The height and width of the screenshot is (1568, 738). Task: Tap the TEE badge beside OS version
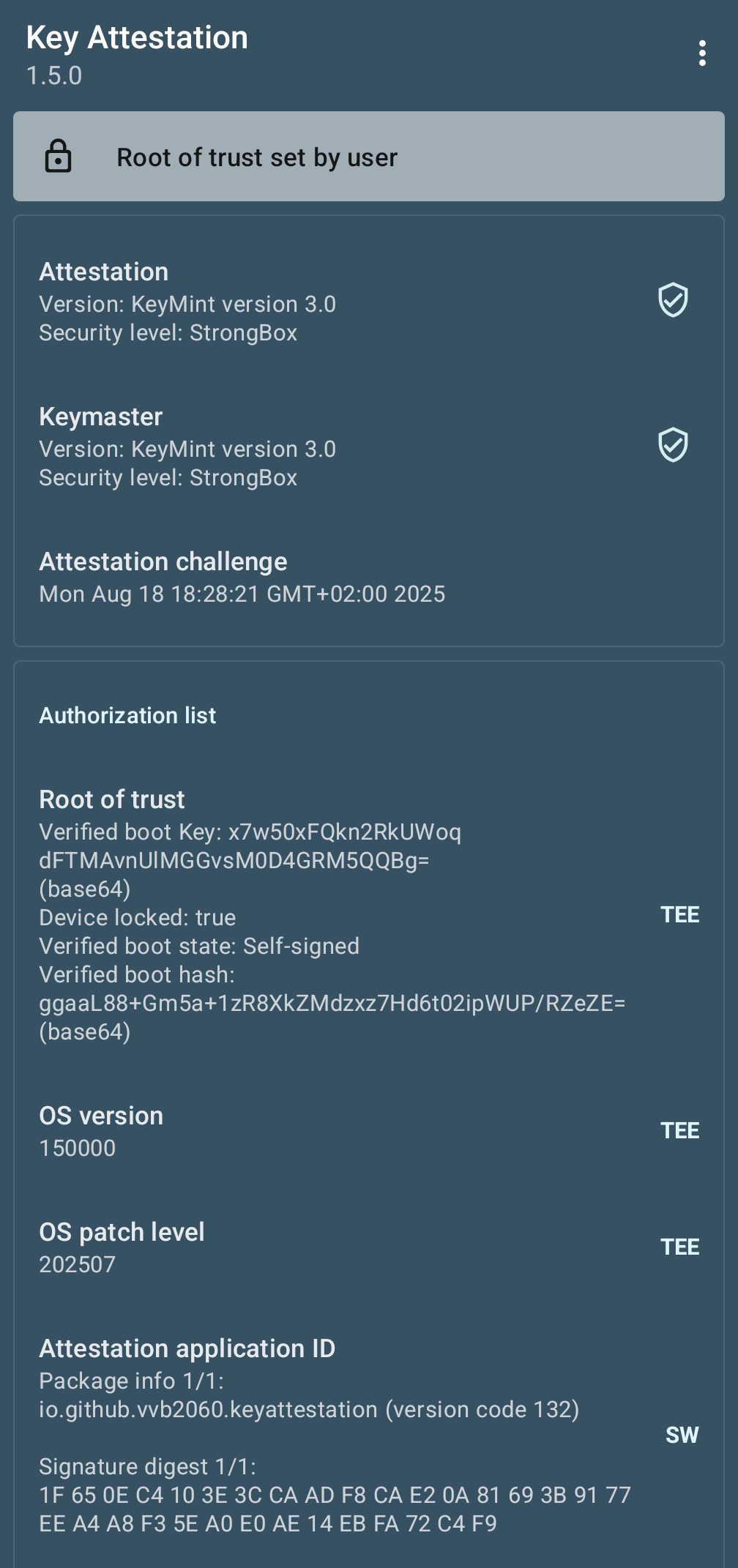click(679, 1131)
